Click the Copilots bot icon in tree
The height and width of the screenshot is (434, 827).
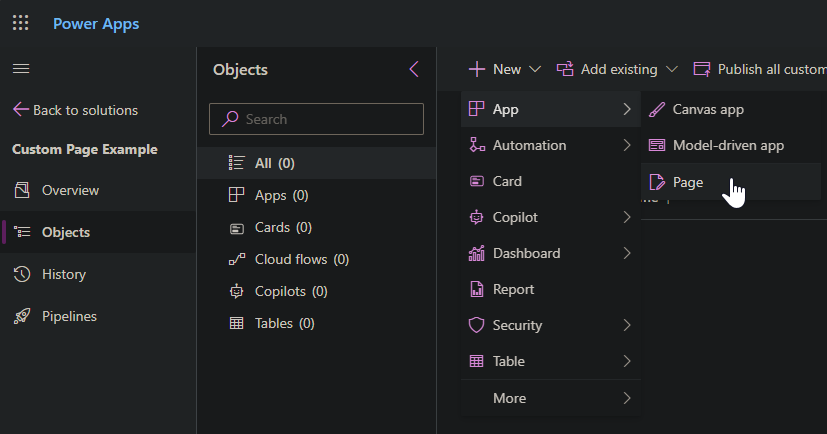(237, 291)
